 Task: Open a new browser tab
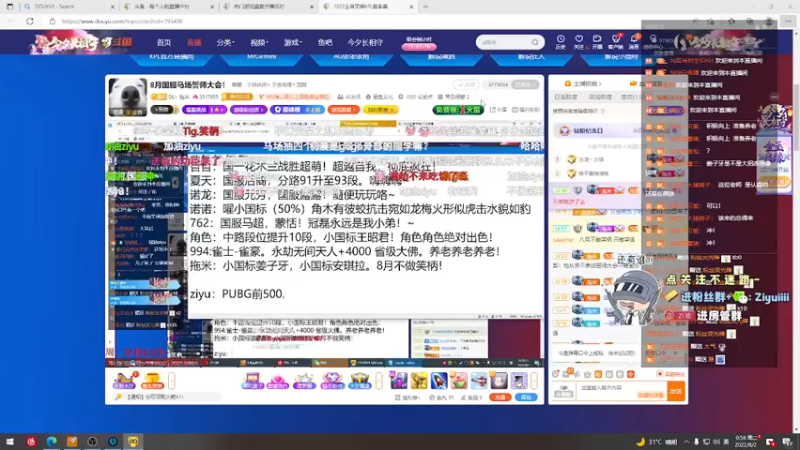(426, 7)
